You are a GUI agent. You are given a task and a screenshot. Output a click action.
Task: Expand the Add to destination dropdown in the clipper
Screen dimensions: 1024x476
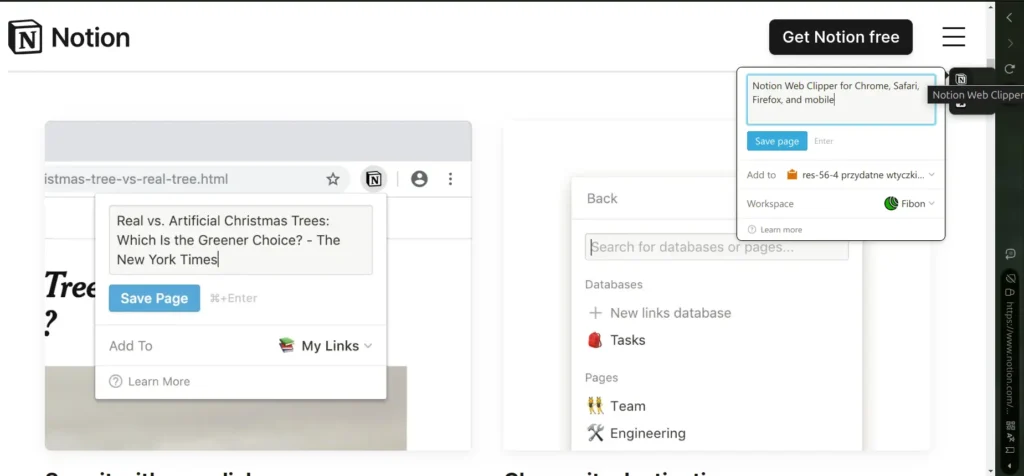tap(861, 174)
